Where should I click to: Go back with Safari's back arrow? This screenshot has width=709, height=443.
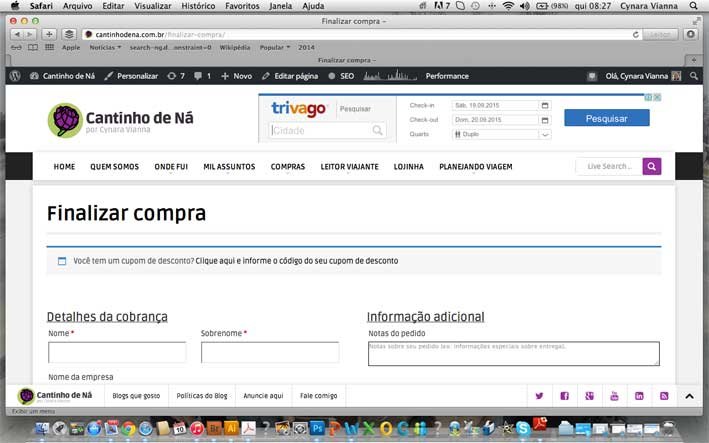[x=17, y=34]
